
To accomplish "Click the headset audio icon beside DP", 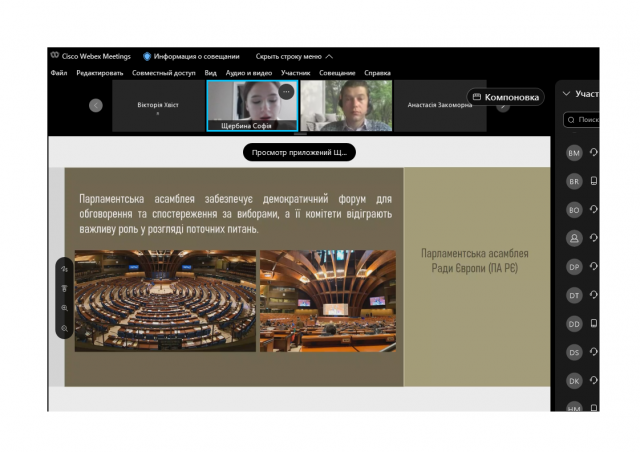I will (594, 266).
